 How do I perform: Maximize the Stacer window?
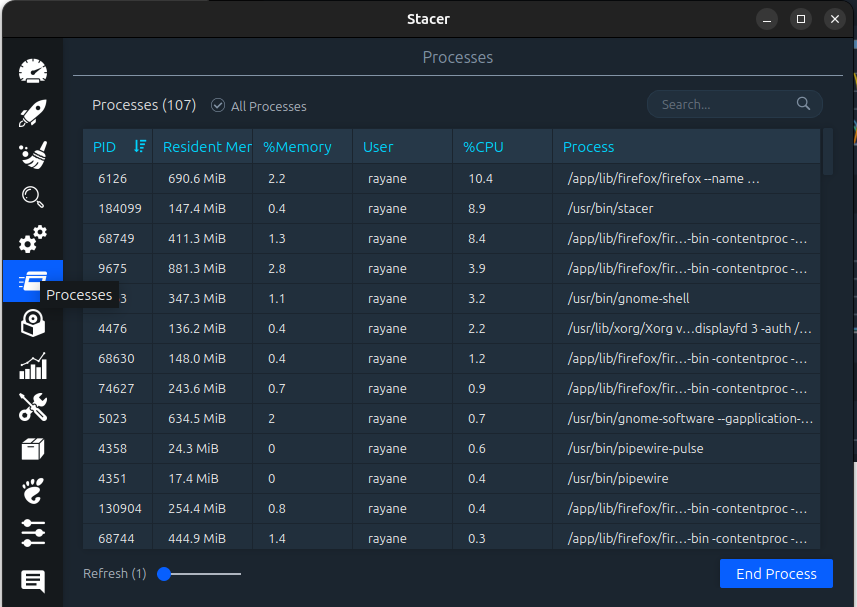click(801, 19)
